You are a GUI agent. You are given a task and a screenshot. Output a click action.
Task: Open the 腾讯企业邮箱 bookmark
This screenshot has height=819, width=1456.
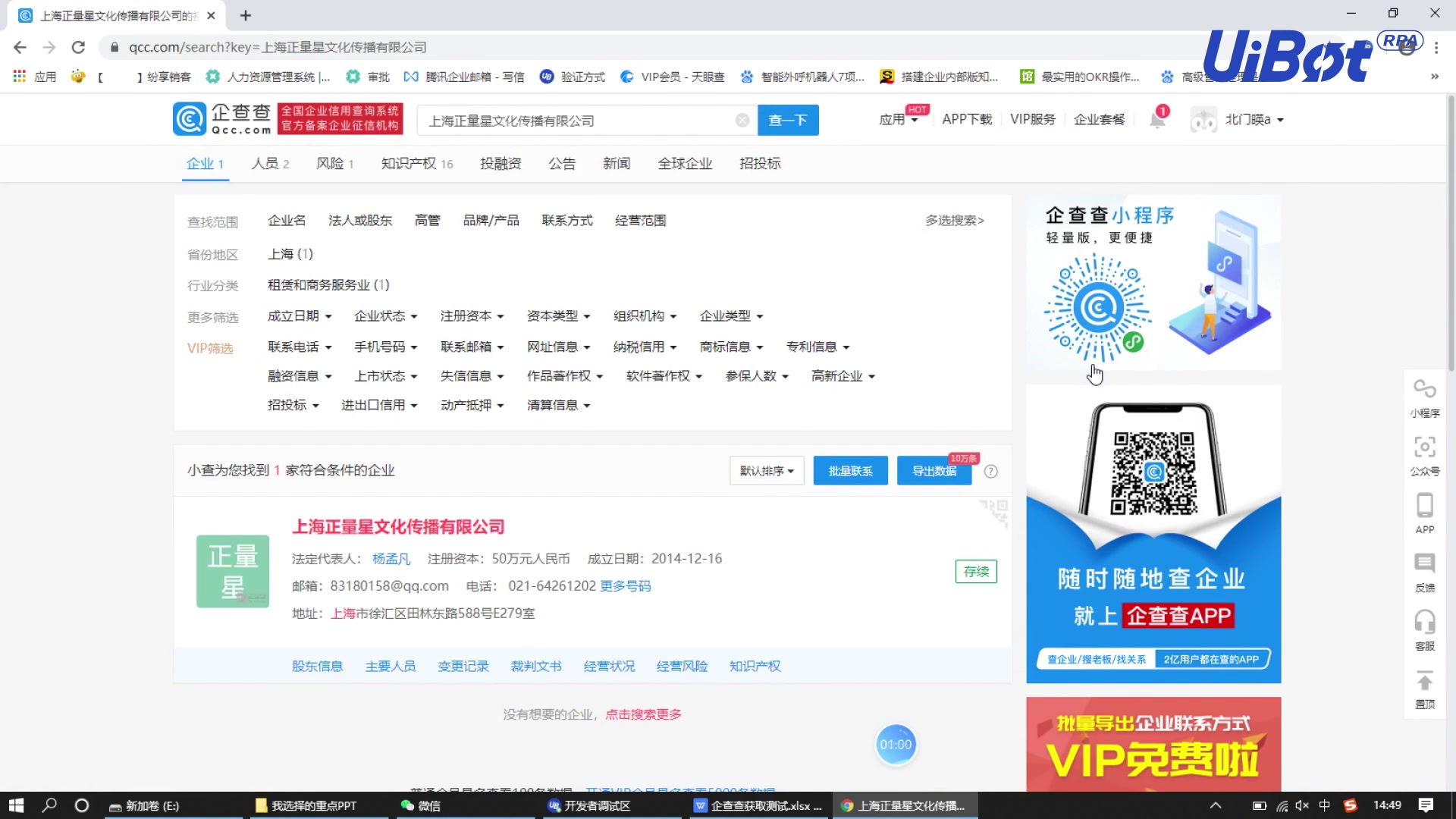pos(464,77)
